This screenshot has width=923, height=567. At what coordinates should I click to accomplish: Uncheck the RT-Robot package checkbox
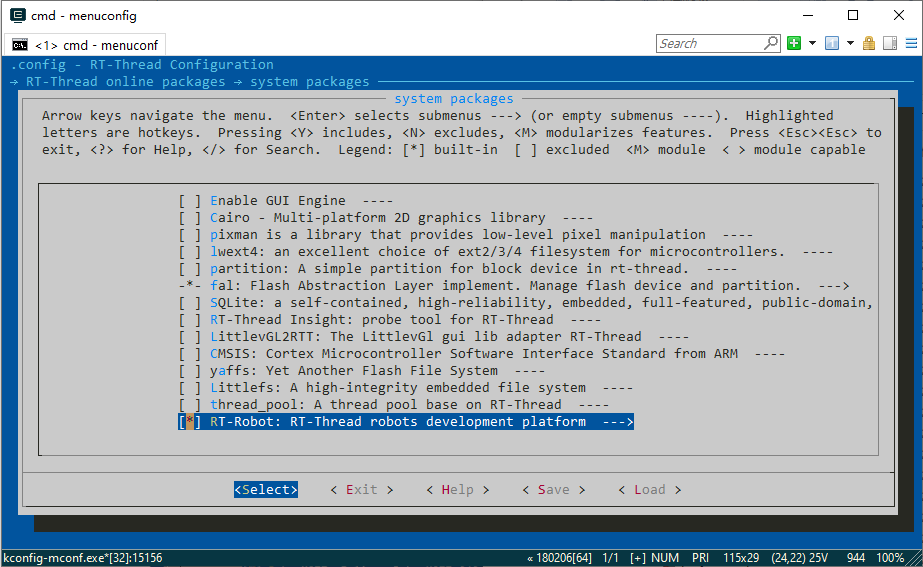click(190, 422)
